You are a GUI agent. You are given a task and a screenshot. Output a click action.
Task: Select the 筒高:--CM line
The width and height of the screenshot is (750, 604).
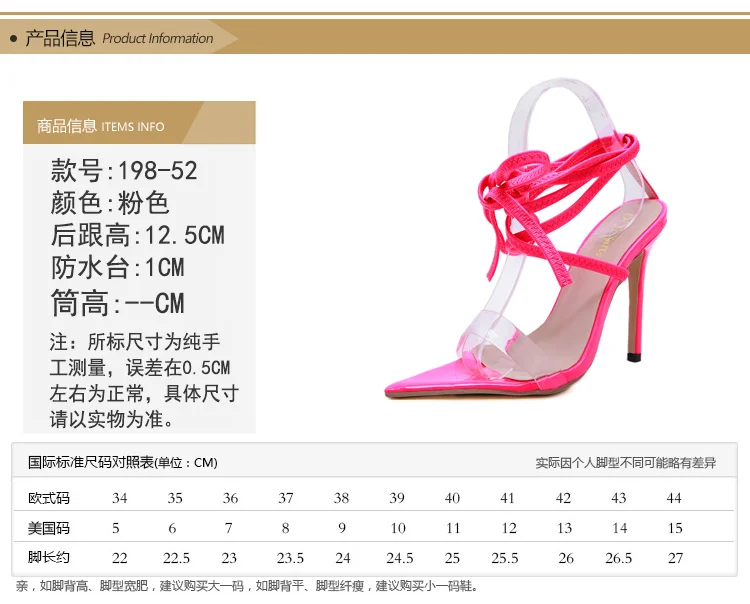[x=118, y=302]
